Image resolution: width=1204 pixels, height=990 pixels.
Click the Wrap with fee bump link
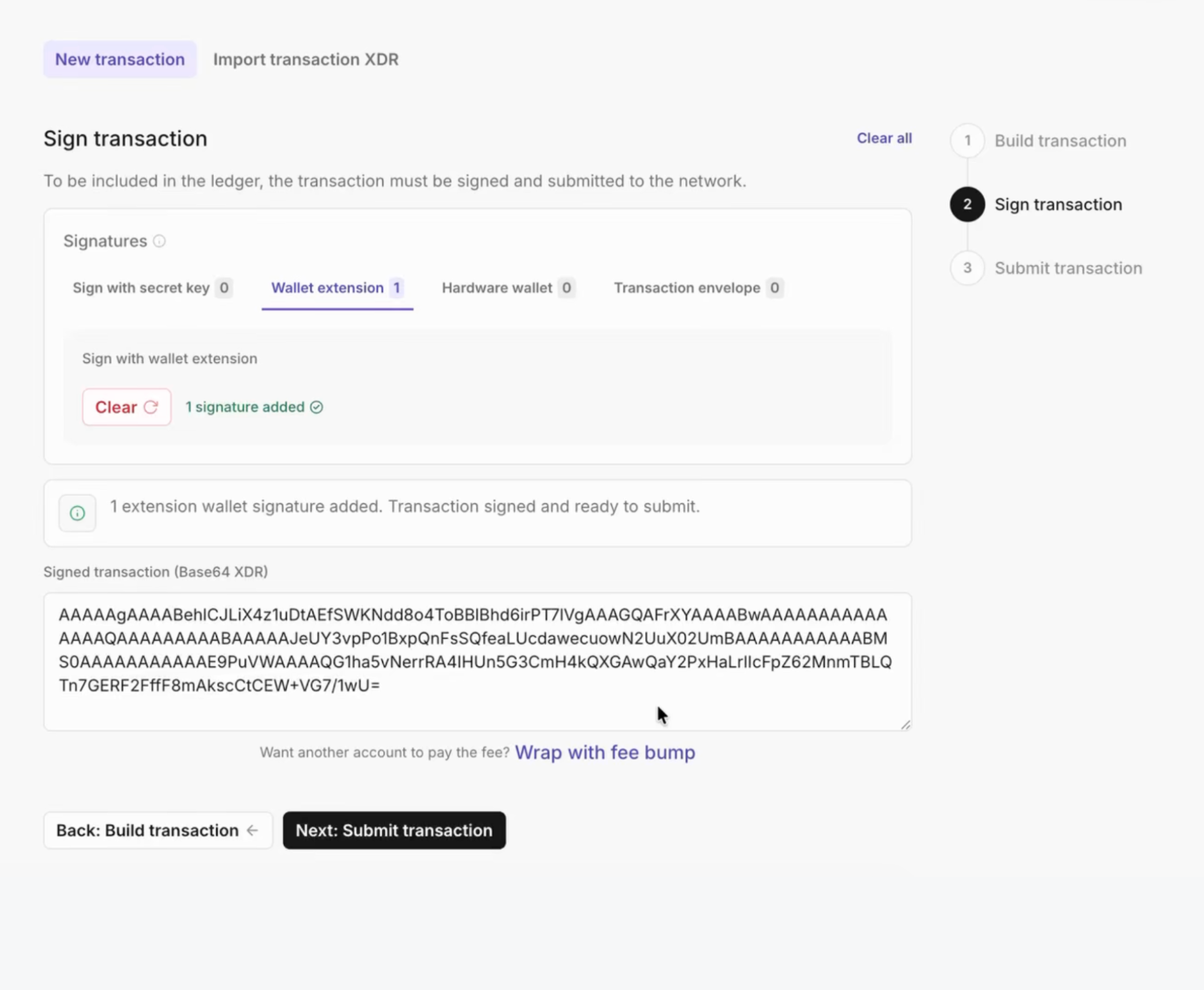pos(605,753)
